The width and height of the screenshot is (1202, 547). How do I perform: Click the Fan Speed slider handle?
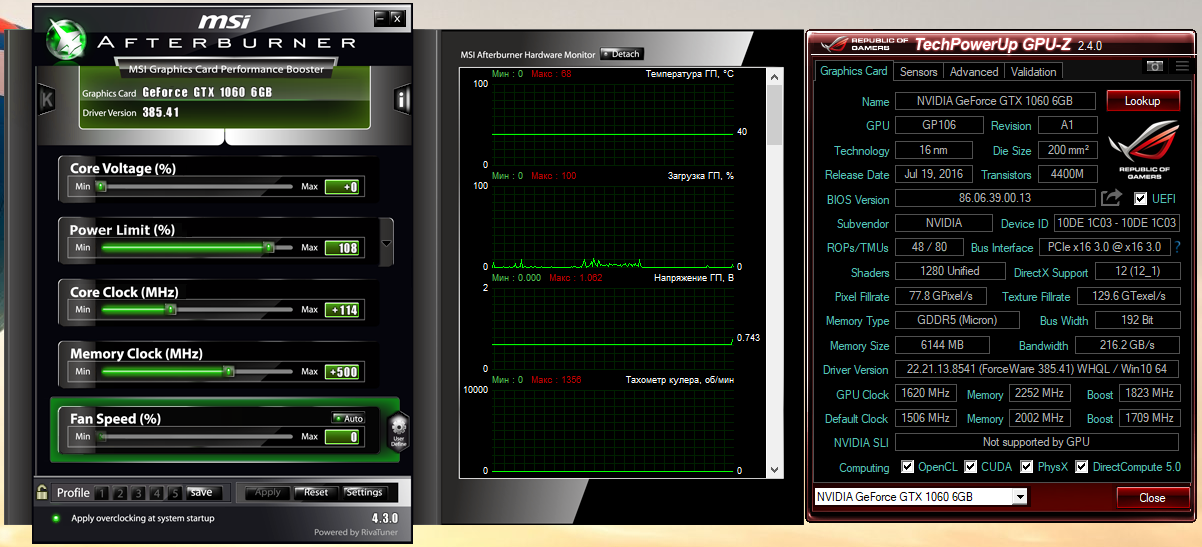[101, 436]
